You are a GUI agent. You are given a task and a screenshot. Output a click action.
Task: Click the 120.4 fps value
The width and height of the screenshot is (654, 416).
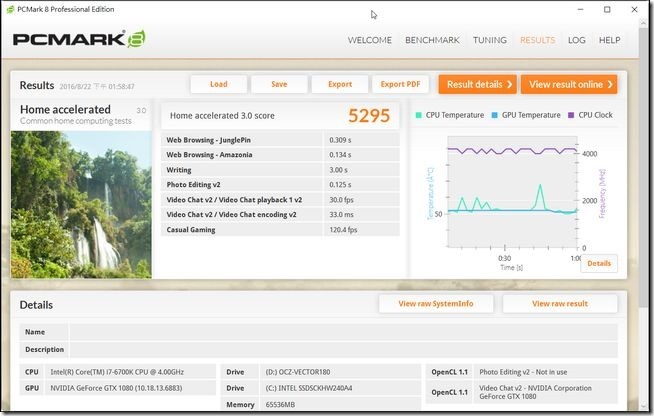coord(343,229)
